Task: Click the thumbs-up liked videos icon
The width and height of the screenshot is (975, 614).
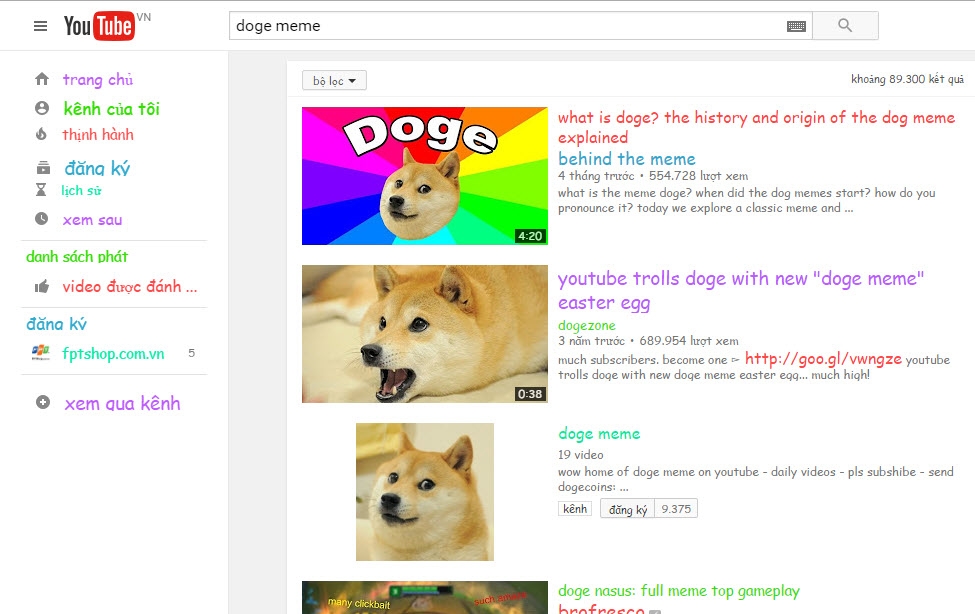Action: tap(42, 287)
